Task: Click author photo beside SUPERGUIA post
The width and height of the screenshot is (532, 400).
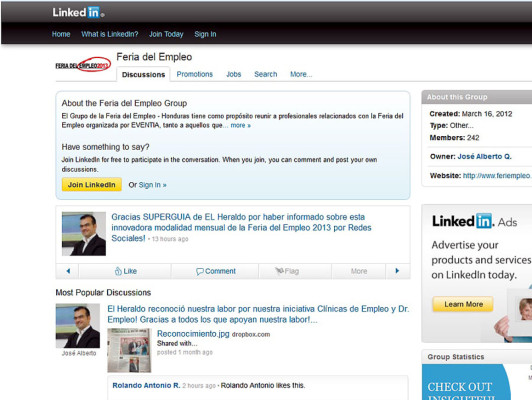Action: click(x=84, y=234)
